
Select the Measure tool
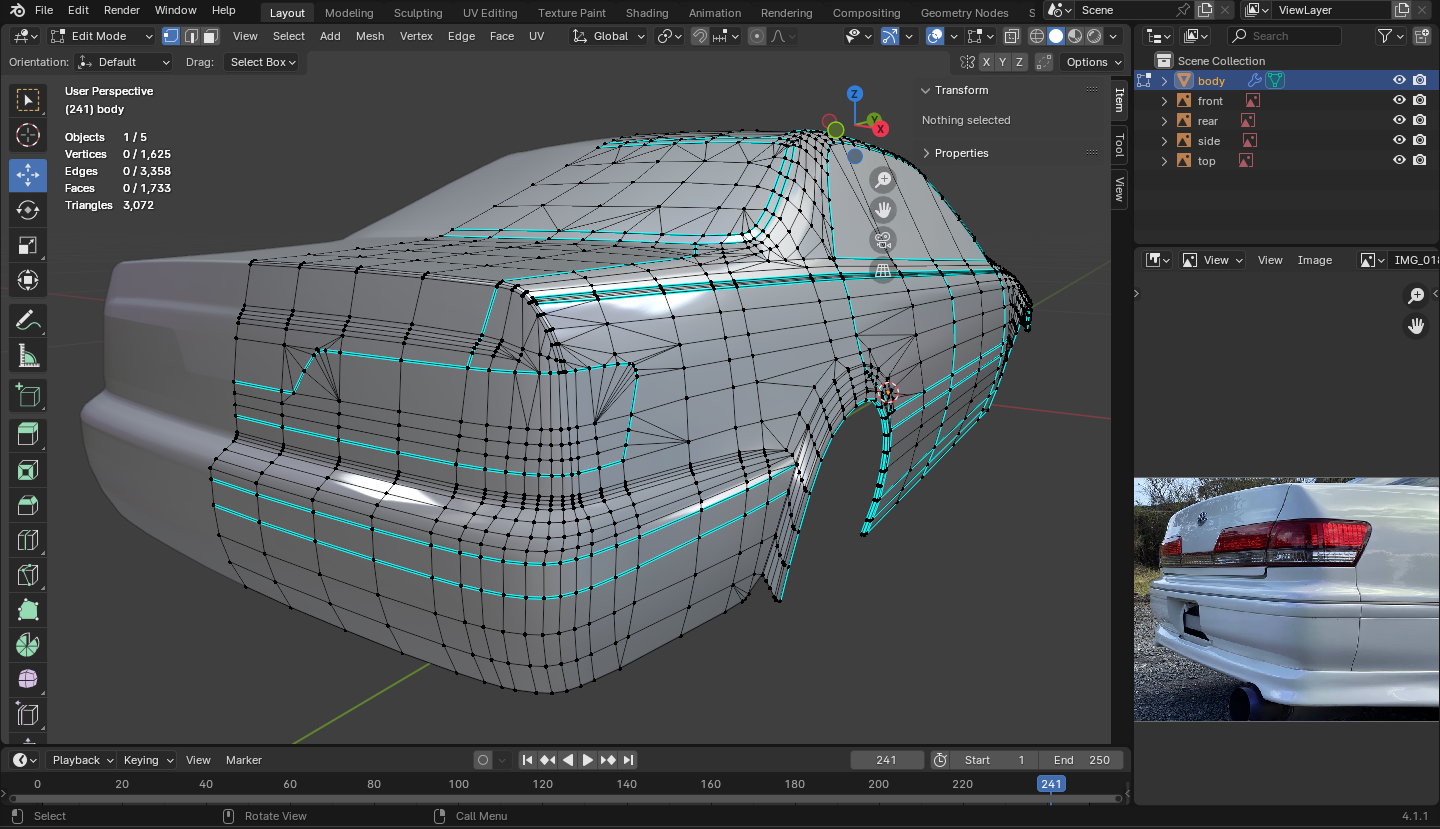(27, 356)
